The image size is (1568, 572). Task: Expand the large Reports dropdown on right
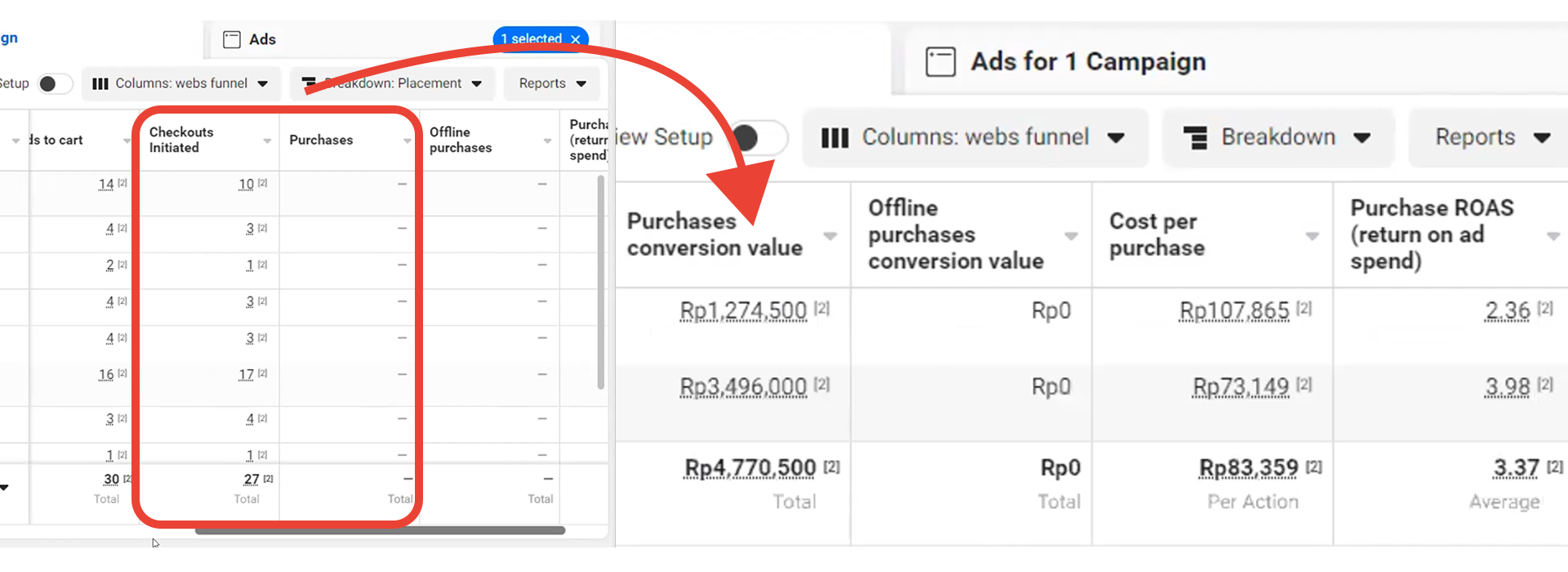click(x=1491, y=137)
